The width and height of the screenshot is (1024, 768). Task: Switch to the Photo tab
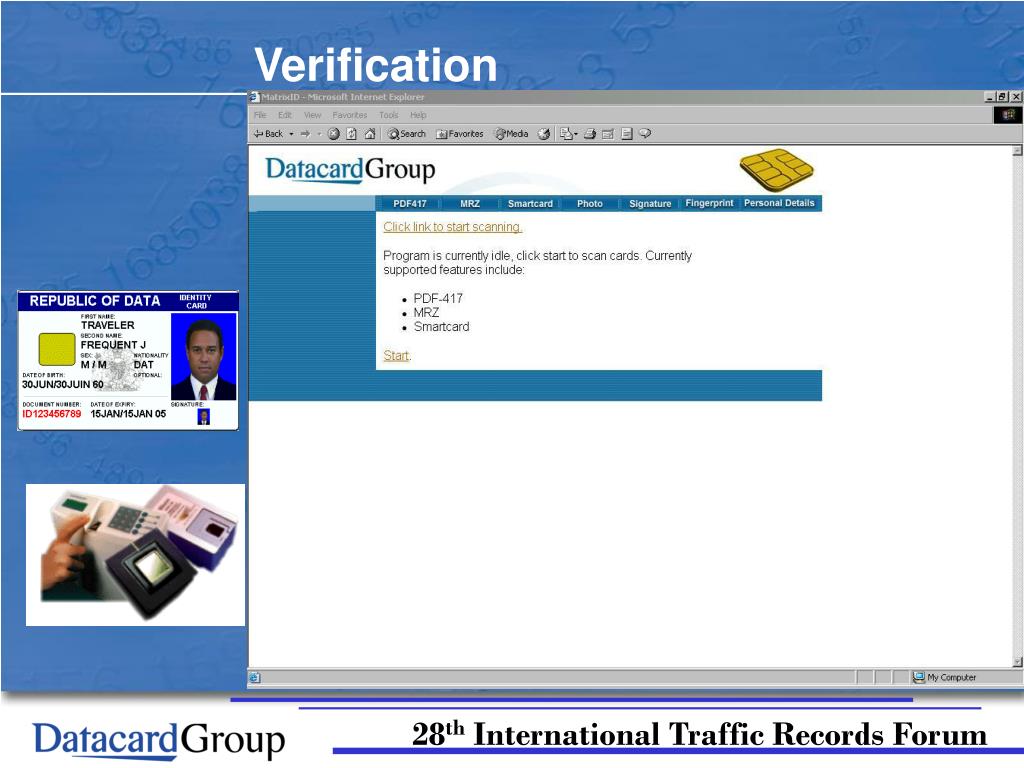click(590, 204)
